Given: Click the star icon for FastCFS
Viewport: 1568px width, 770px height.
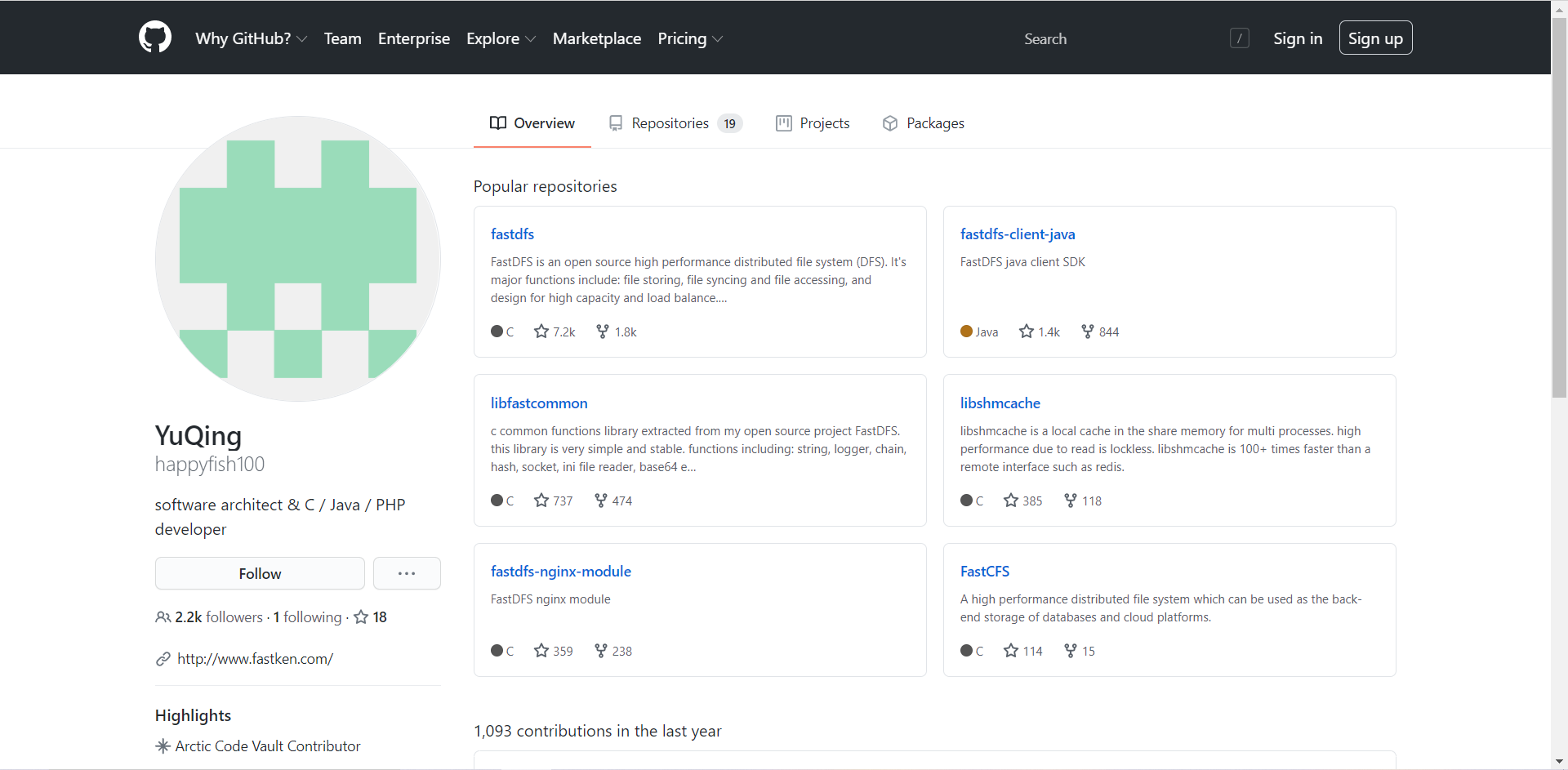Looking at the screenshot, I should [x=1011, y=651].
